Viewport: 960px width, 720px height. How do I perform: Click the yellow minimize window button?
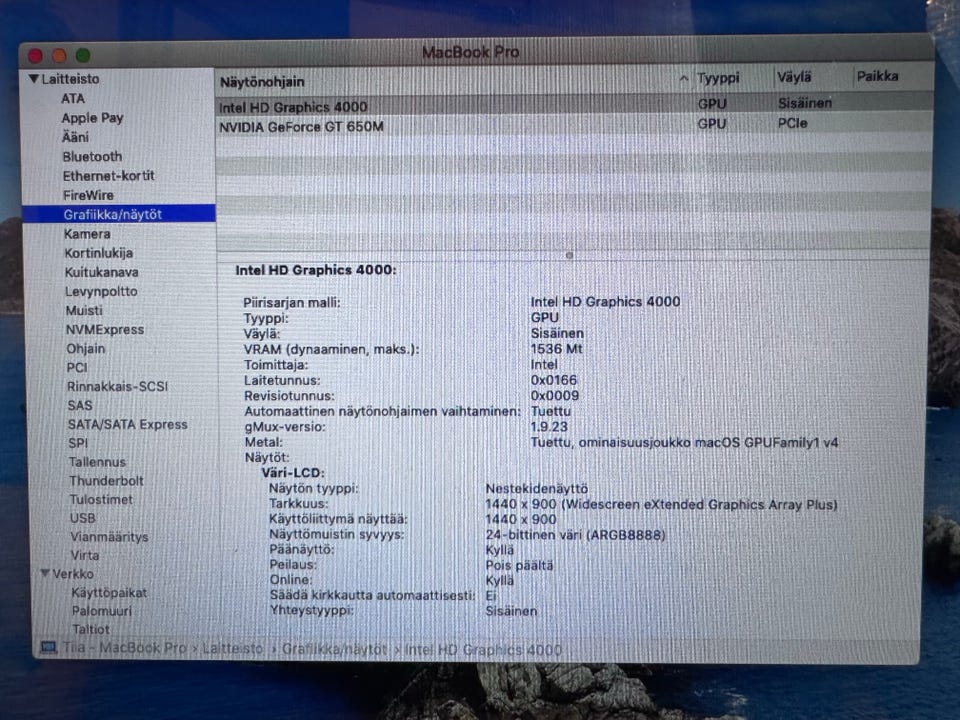[59, 56]
